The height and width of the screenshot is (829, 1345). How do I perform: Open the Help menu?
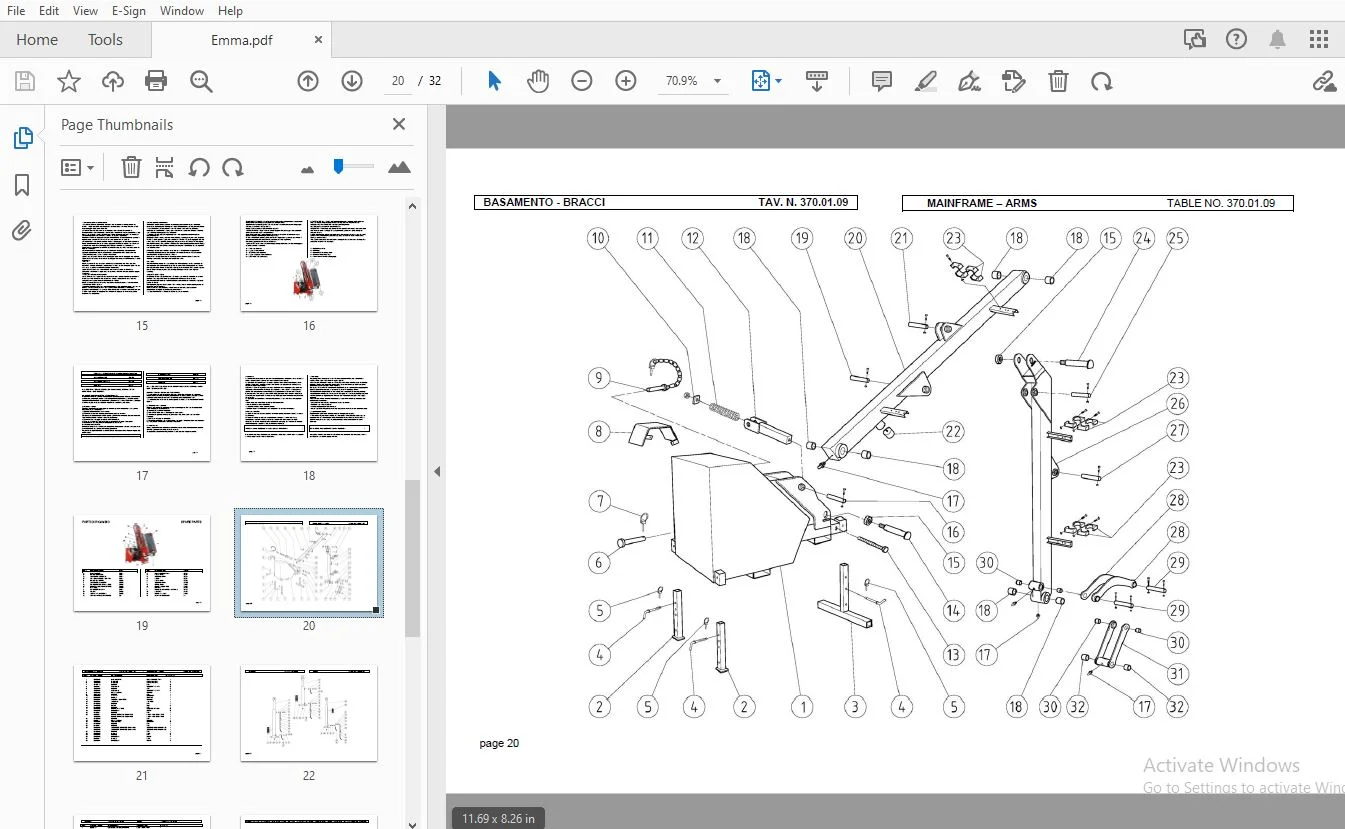pyautogui.click(x=230, y=10)
